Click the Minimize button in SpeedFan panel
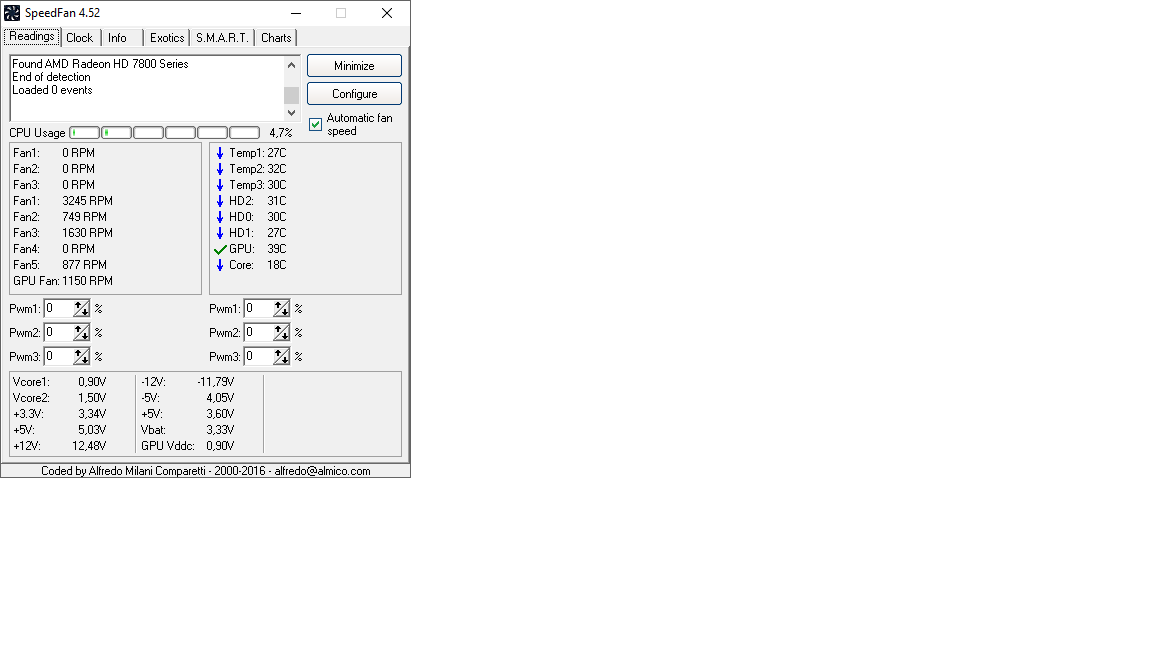The image size is (1152, 648). [354, 65]
